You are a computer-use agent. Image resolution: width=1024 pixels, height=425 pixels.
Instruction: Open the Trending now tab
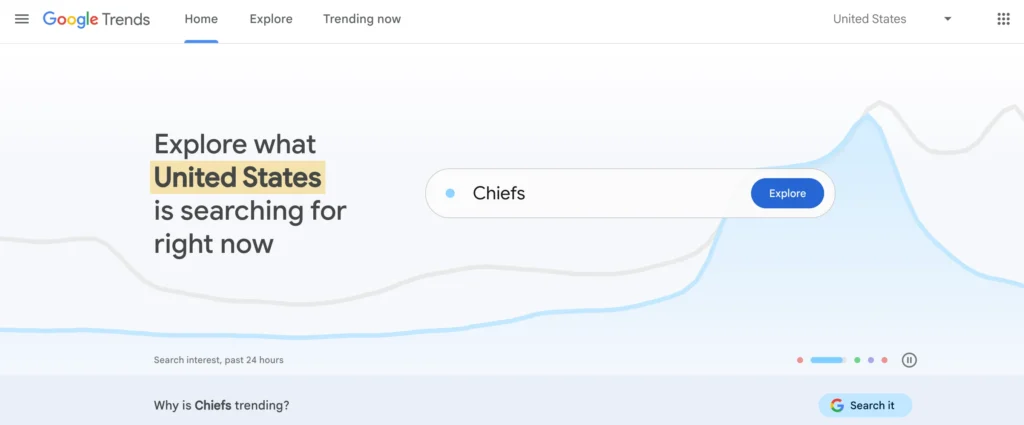tap(362, 19)
